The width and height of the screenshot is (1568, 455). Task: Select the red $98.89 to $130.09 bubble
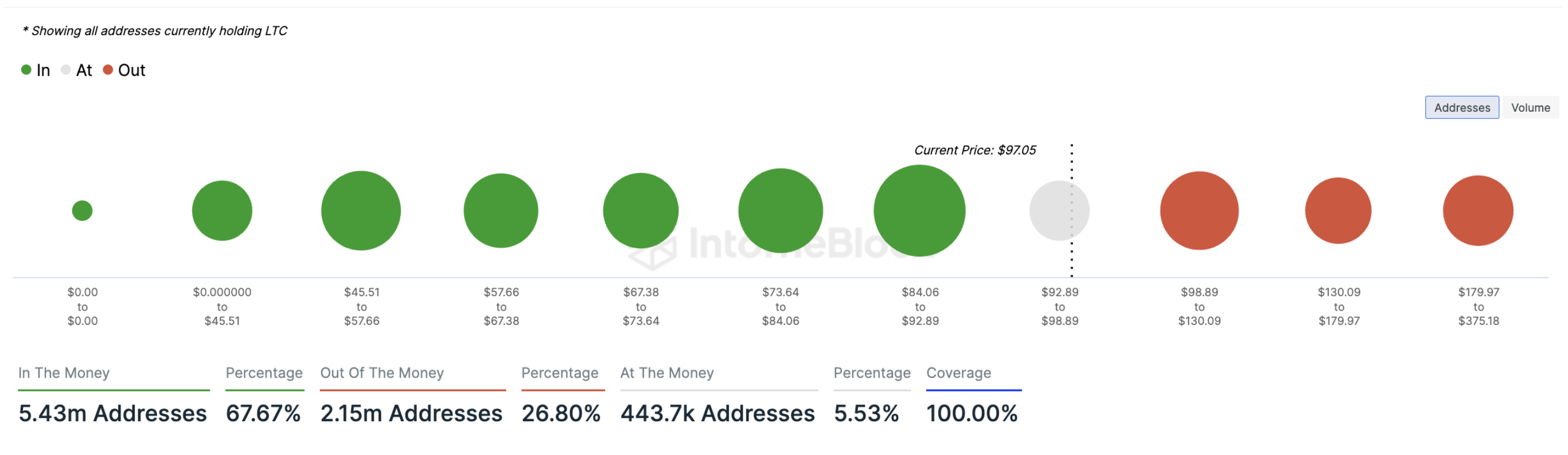click(x=1199, y=211)
